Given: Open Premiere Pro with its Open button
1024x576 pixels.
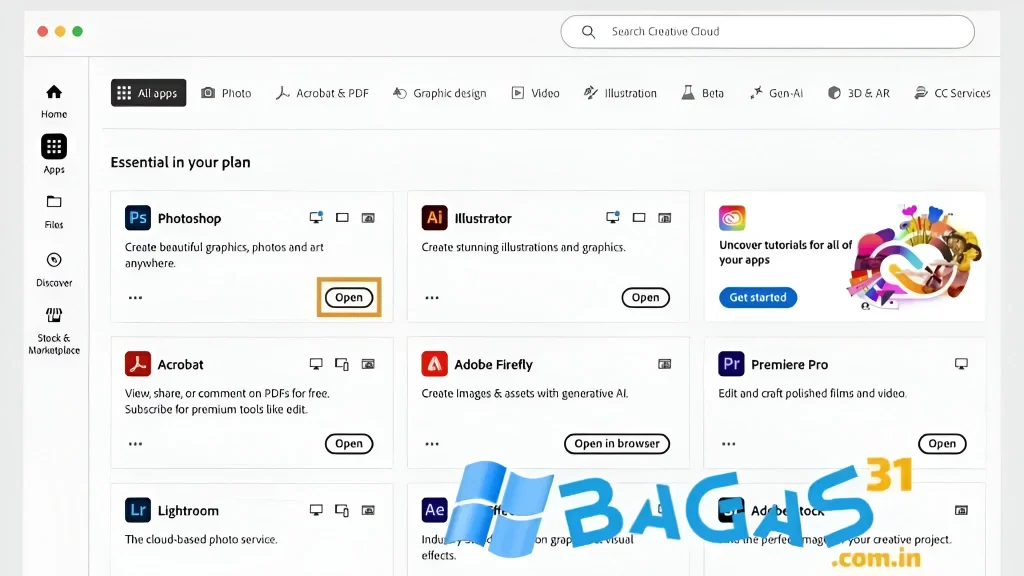Looking at the screenshot, I should tap(942, 443).
